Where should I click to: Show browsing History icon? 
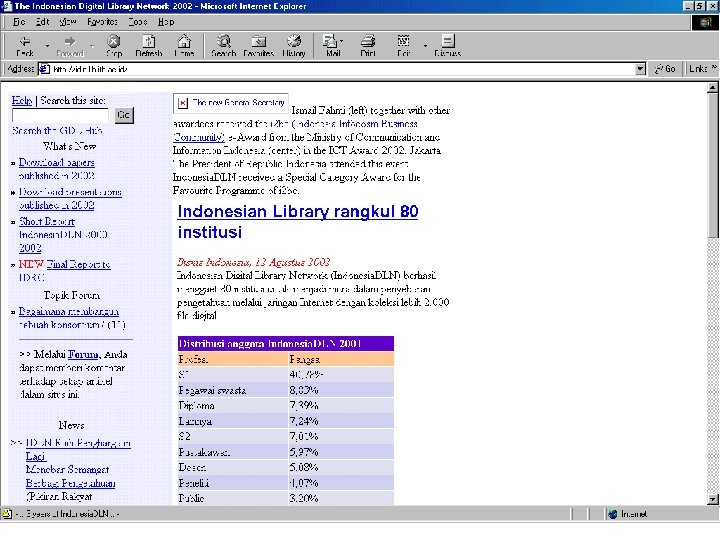click(294, 46)
